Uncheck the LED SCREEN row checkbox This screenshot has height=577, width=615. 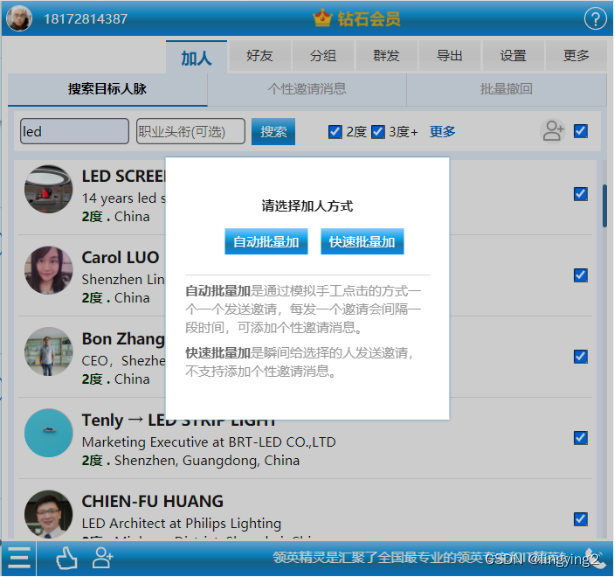coord(580,194)
